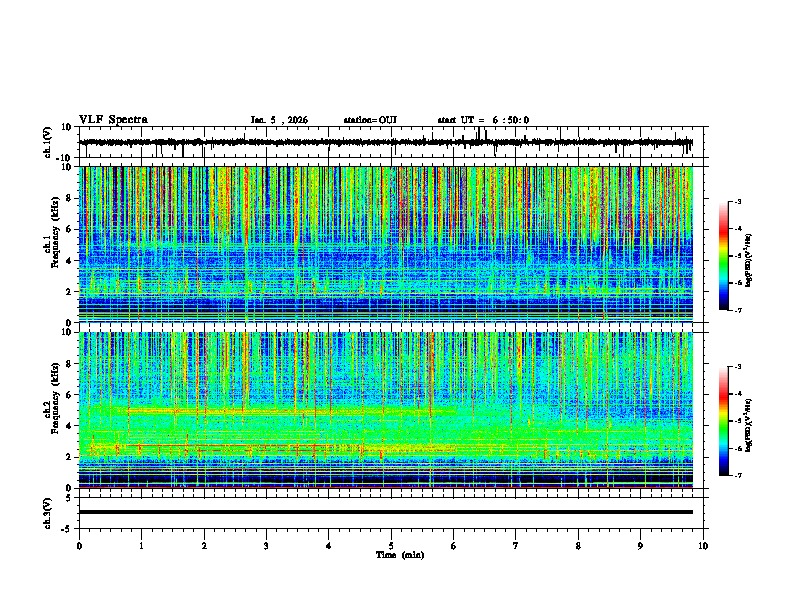792x612 pixels.
Task: Click the "-3" label on ch.1 color scale
Action: (737, 202)
